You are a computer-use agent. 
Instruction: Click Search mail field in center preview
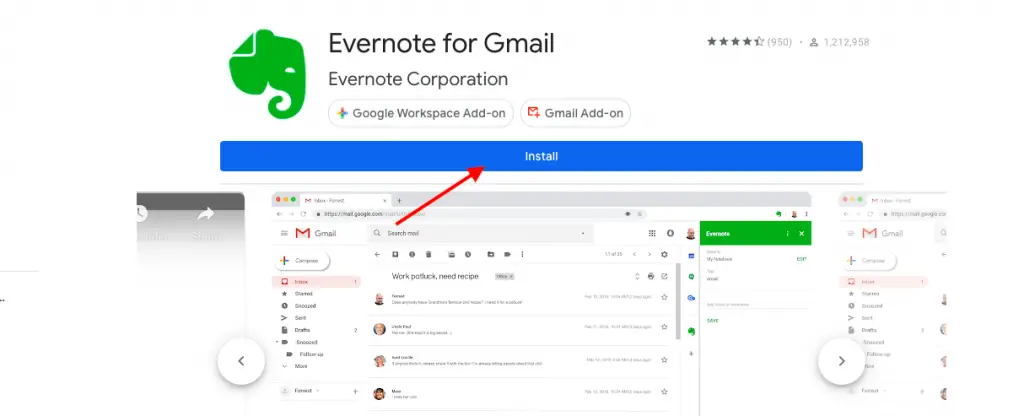481,233
